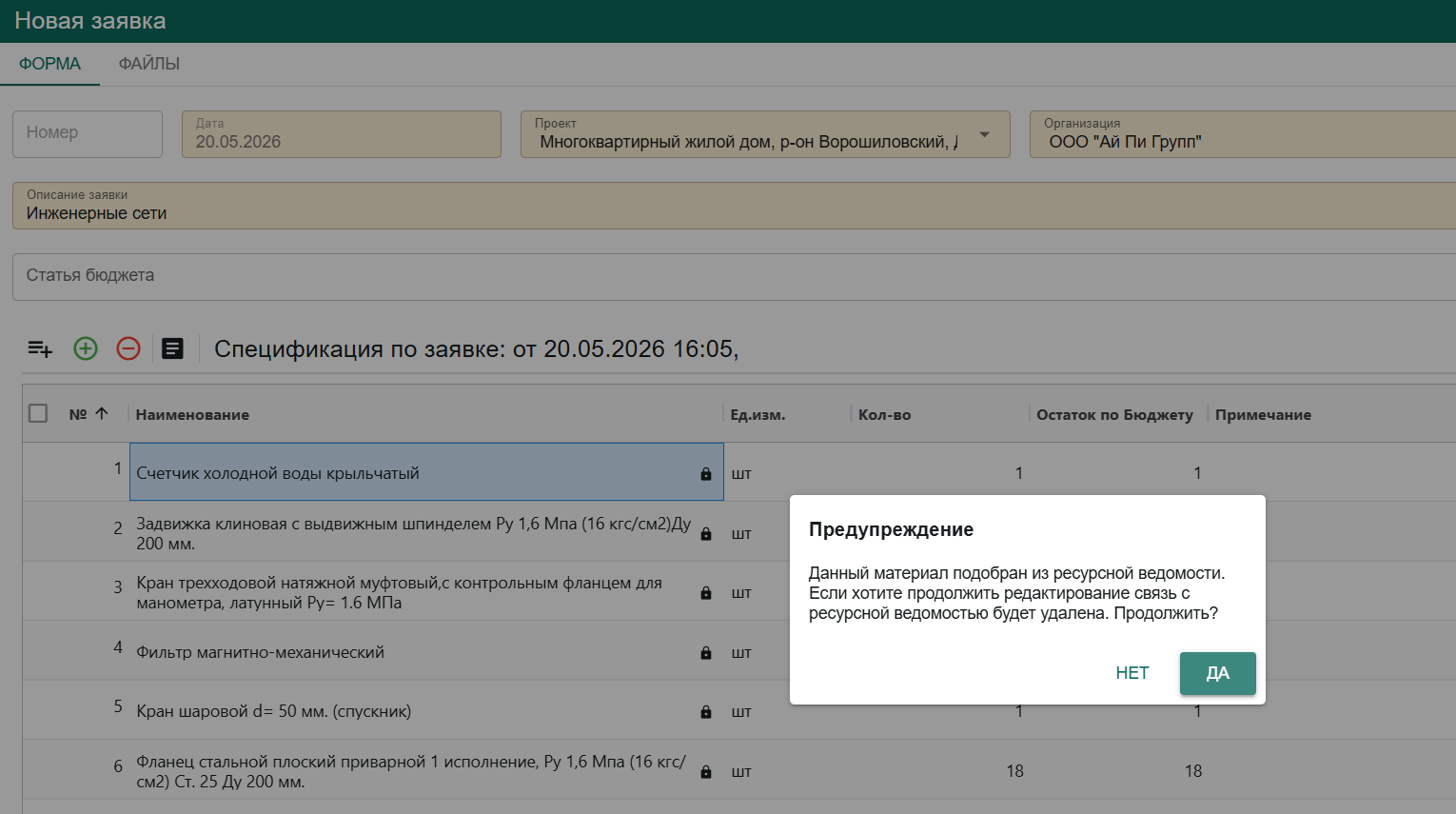Click the Кол-во column header

coord(884,415)
